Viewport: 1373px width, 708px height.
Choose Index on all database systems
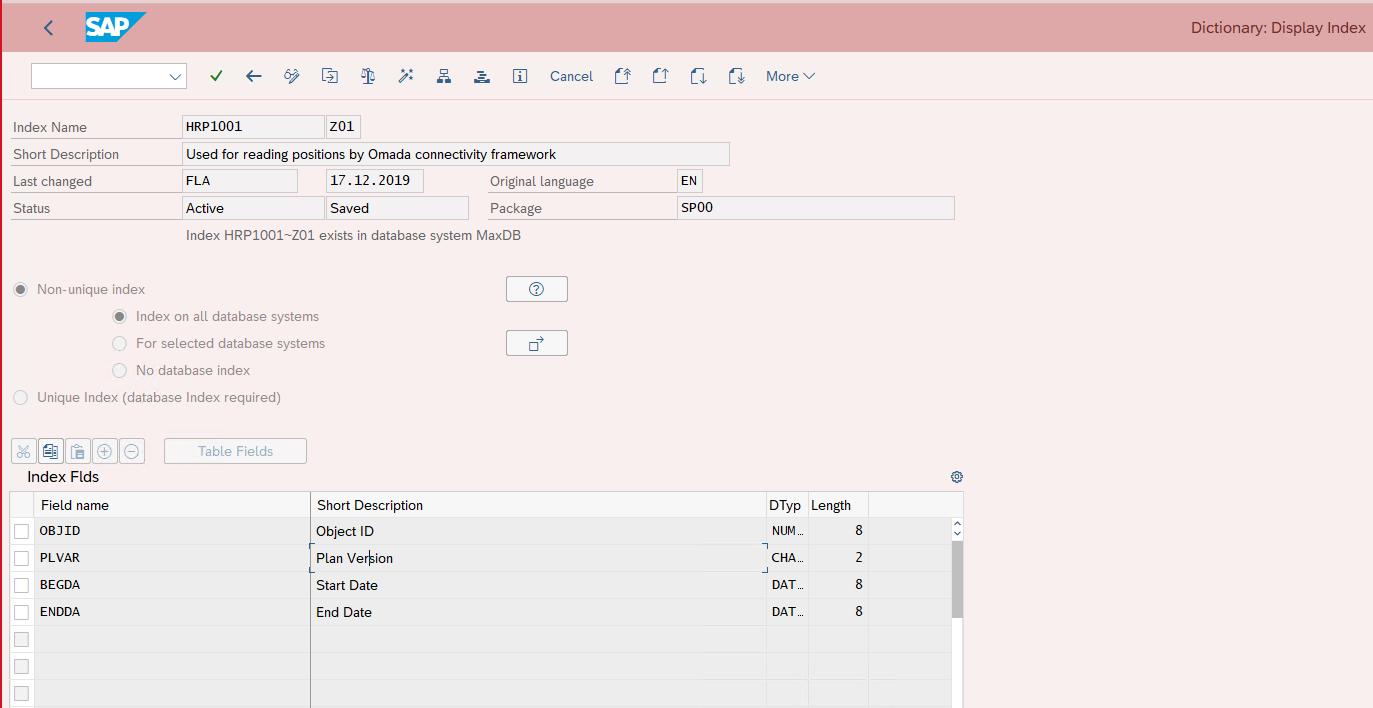tap(120, 316)
